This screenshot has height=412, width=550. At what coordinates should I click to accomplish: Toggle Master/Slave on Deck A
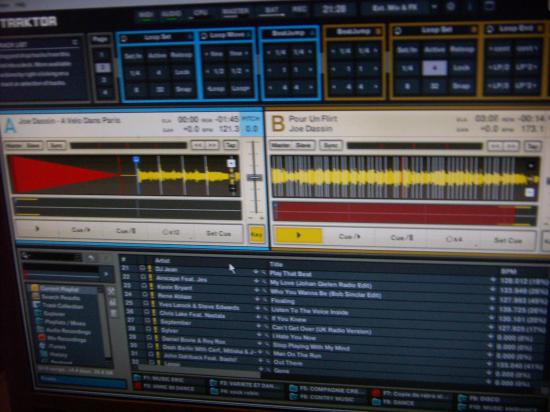(x=24, y=145)
